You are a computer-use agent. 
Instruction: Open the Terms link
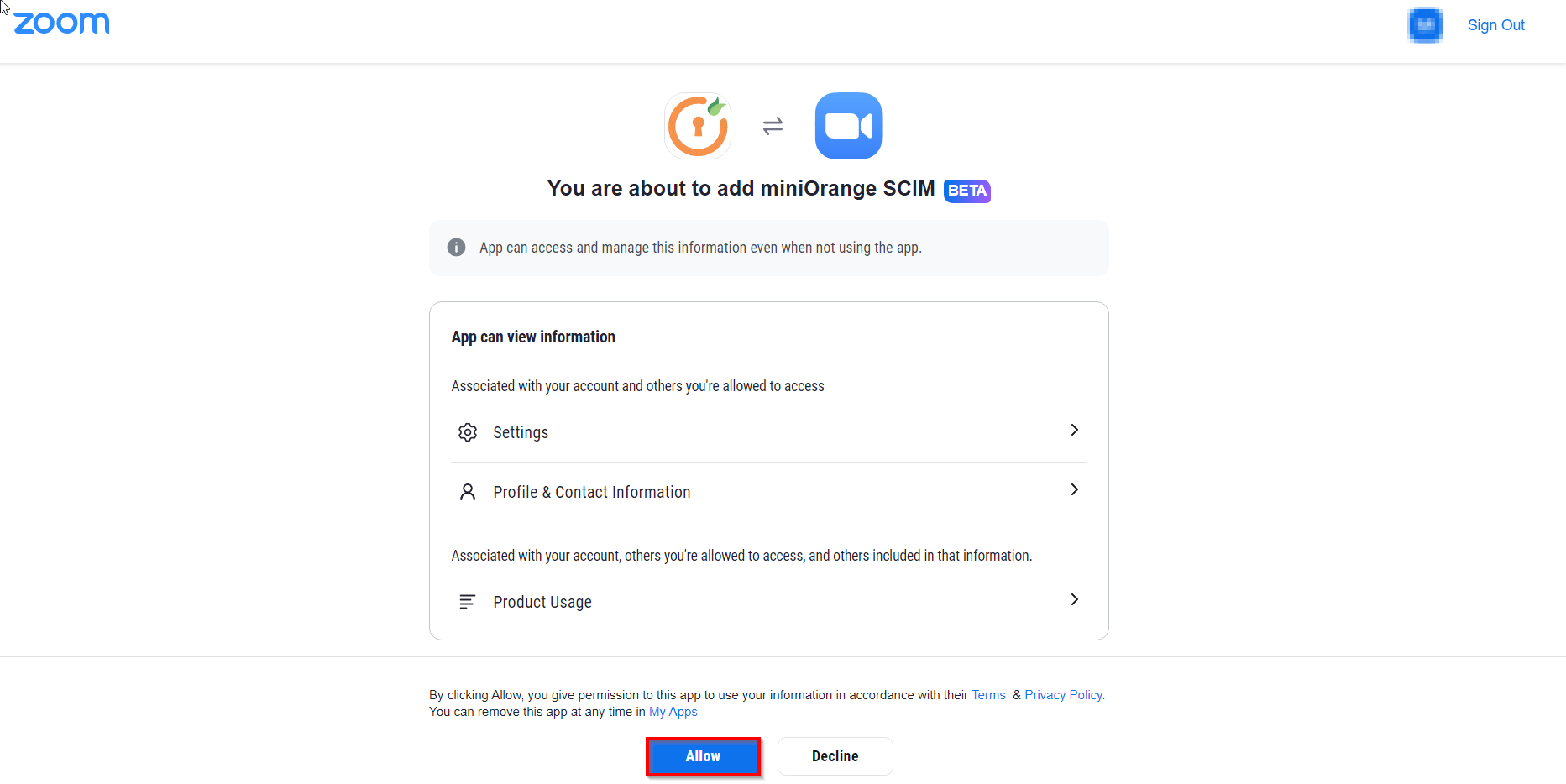(x=988, y=695)
